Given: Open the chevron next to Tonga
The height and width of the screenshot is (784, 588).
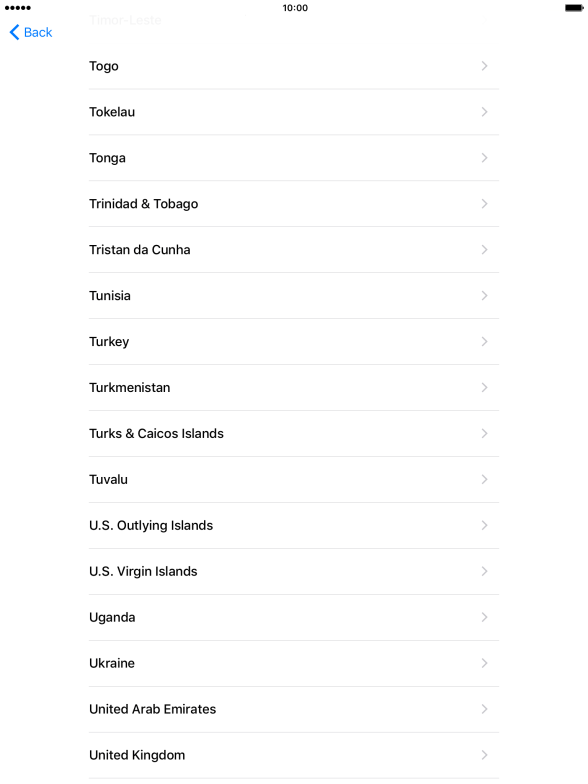Looking at the screenshot, I should pyautogui.click(x=484, y=158).
